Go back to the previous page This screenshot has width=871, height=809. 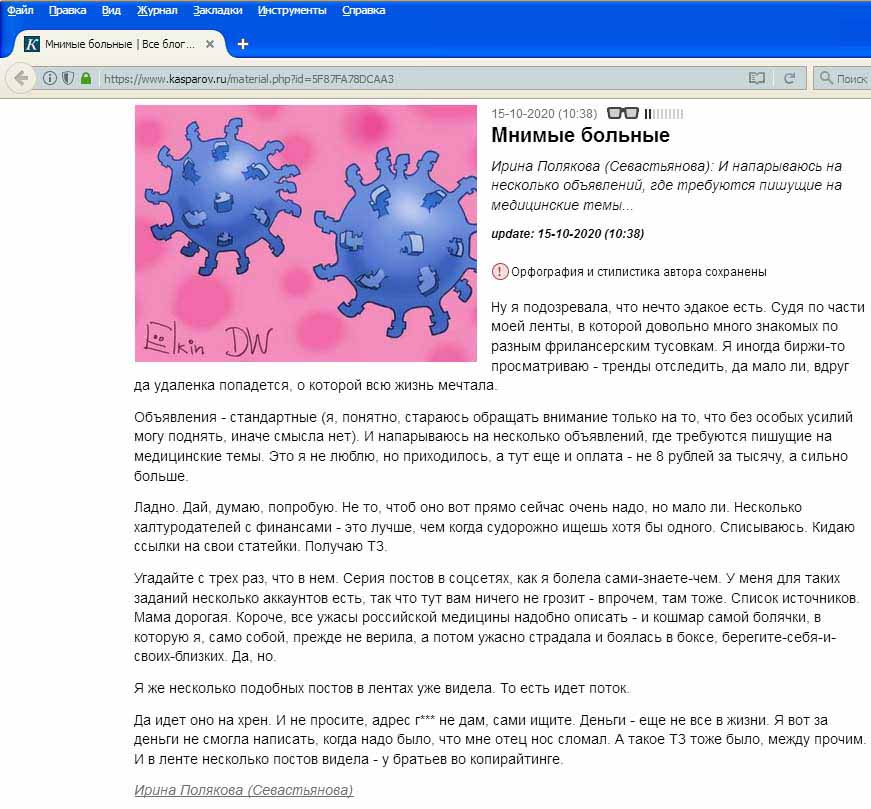[x=21, y=78]
